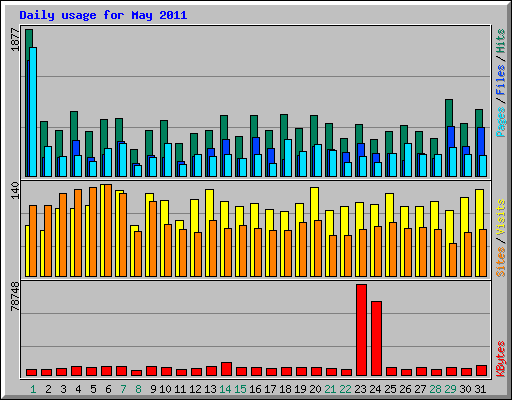The height and width of the screenshot is (400, 512).
Task: Click day '28' on the x-axis
Action: 435,389
